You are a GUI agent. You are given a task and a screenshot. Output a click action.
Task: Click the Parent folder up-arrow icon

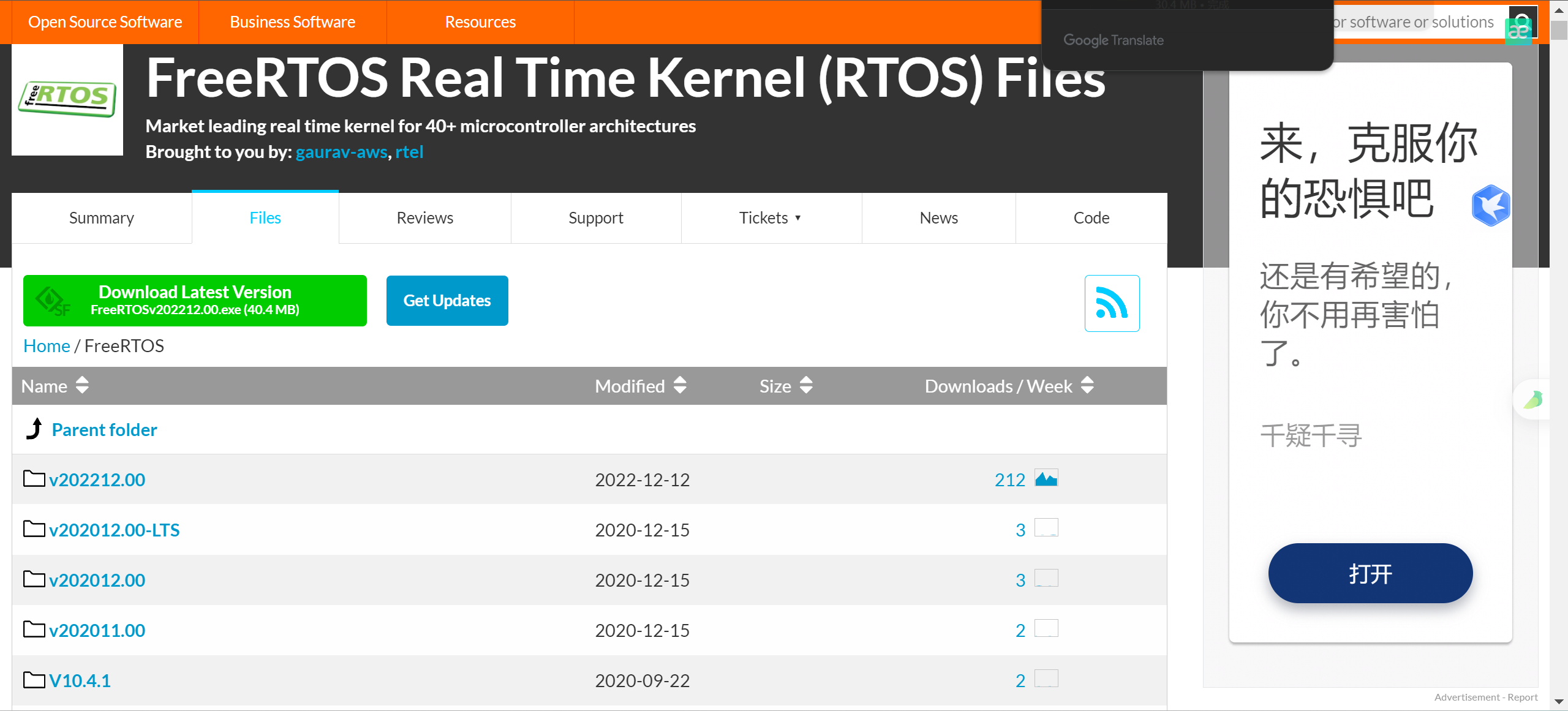pos(35,429)
